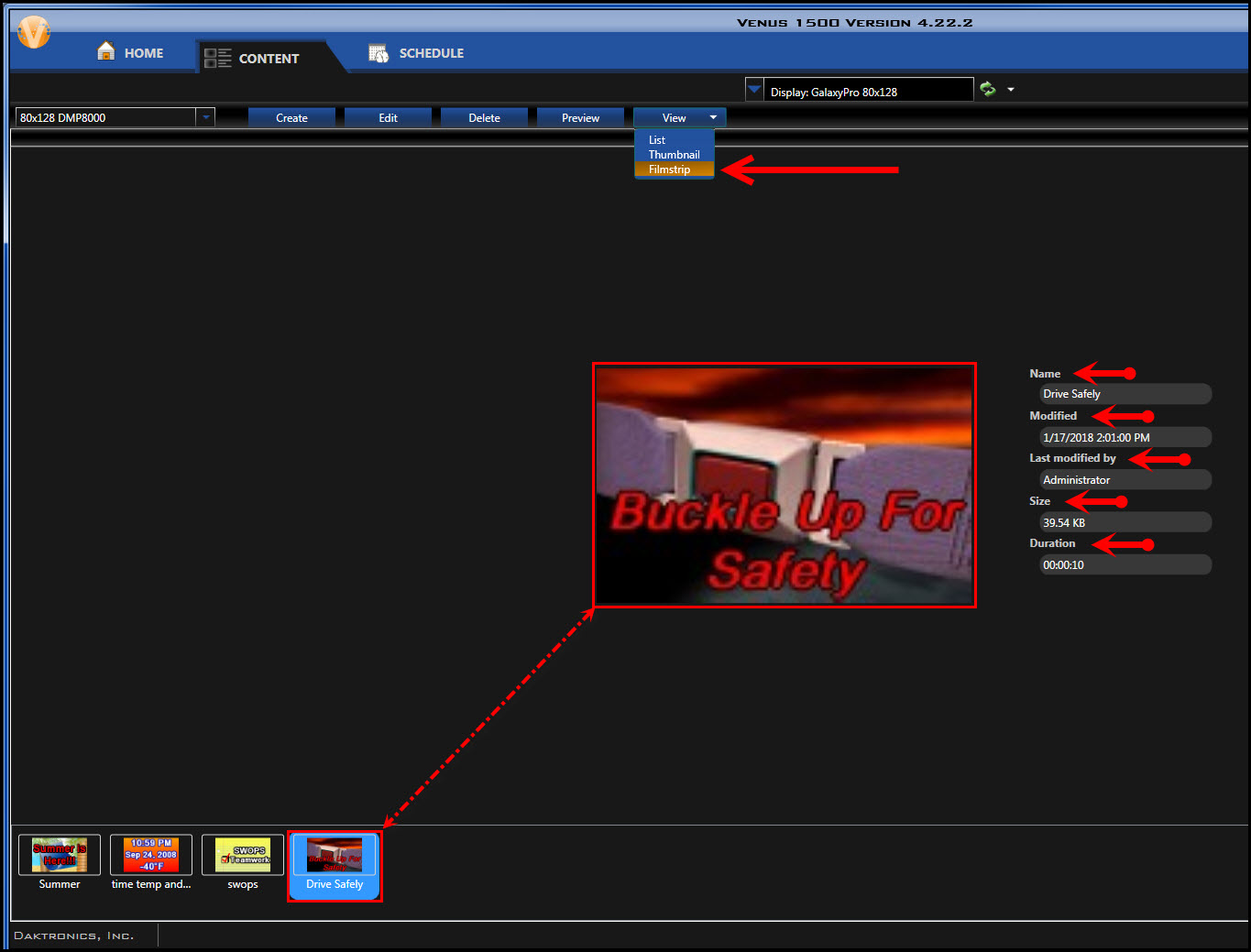Image resolution: width=1251 pixels, height=952 pixels.
Task: Open the GalaxyPro display selector triangle
Action: click(753, 88)
